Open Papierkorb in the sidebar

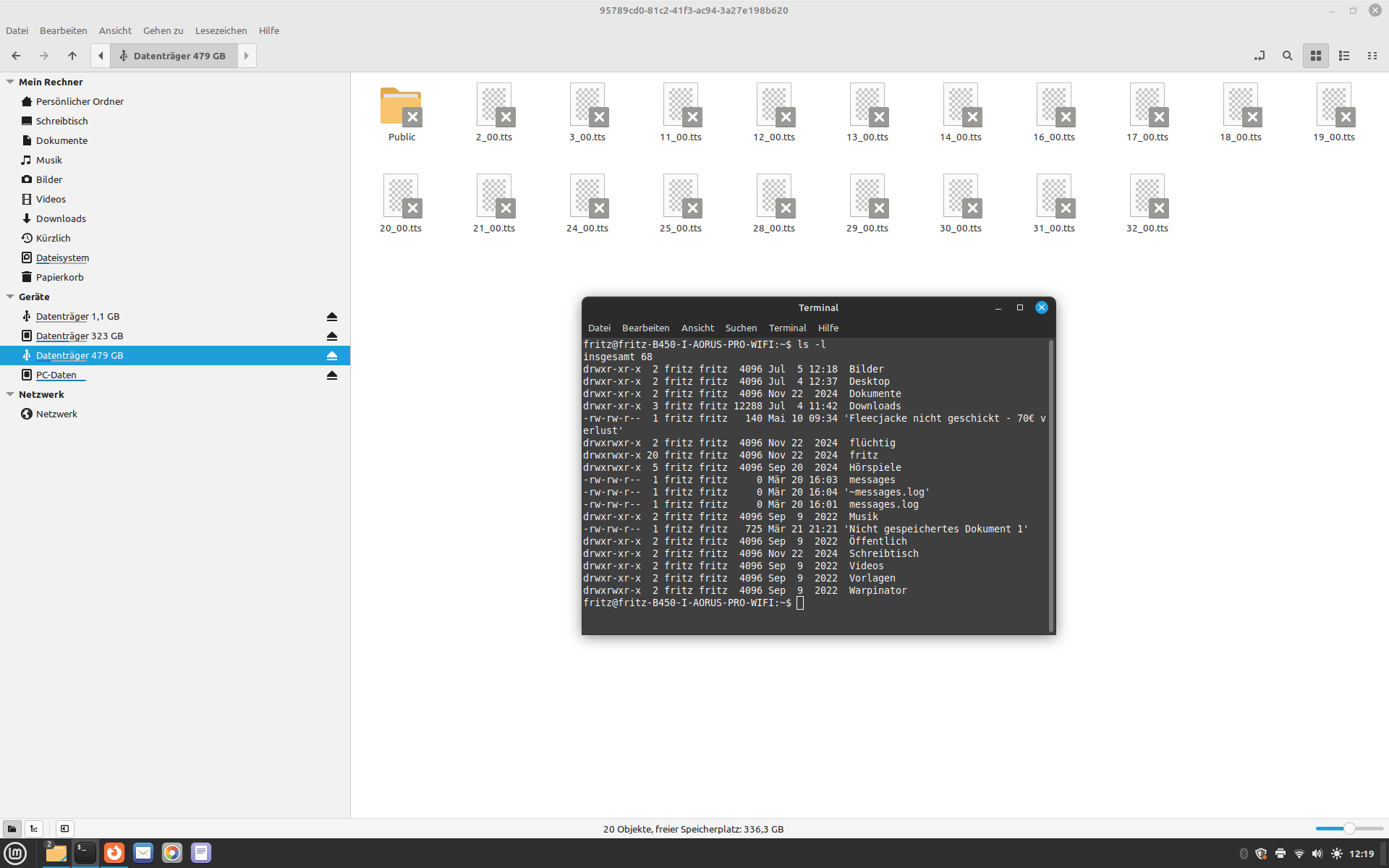(59, 277)
